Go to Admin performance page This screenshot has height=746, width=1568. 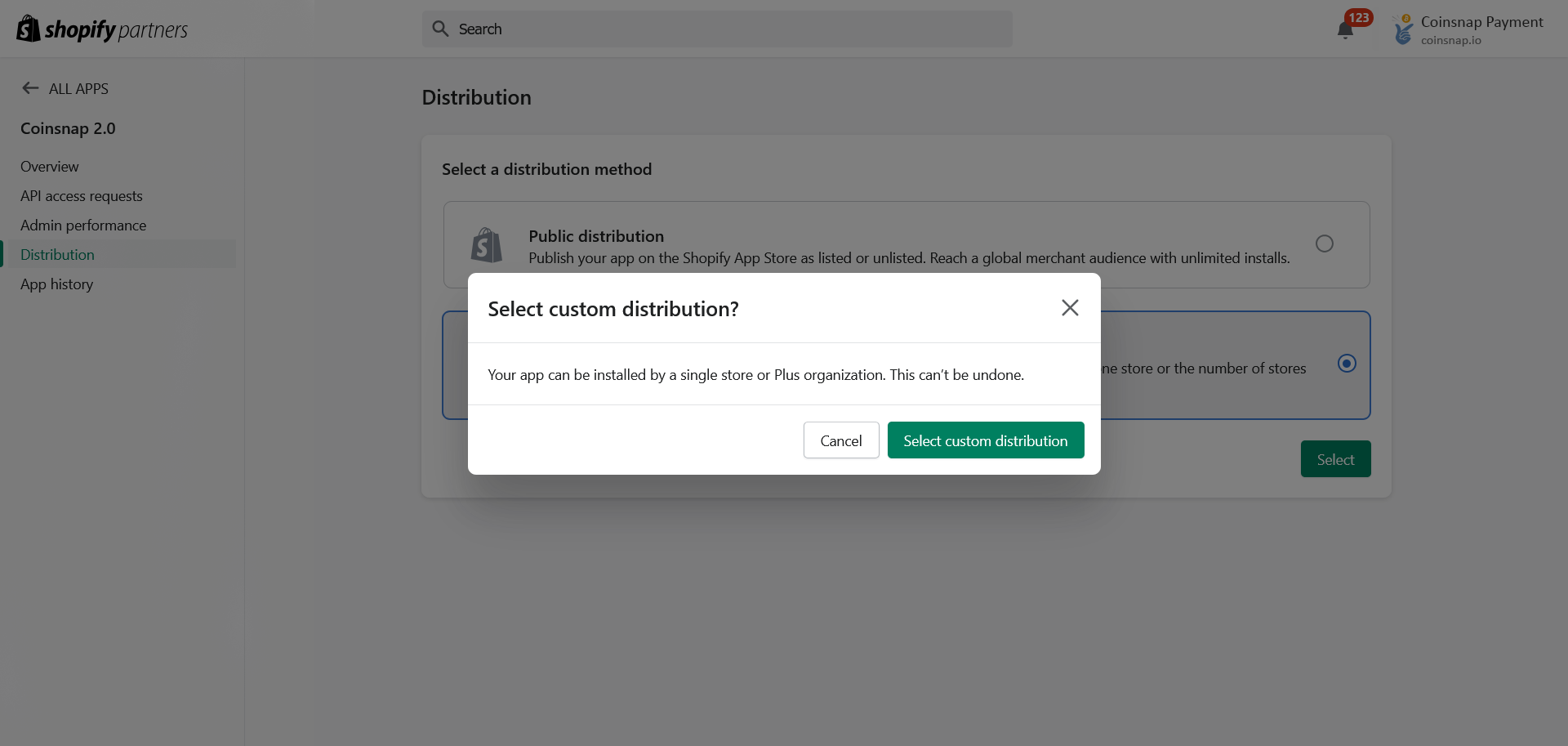83,226
